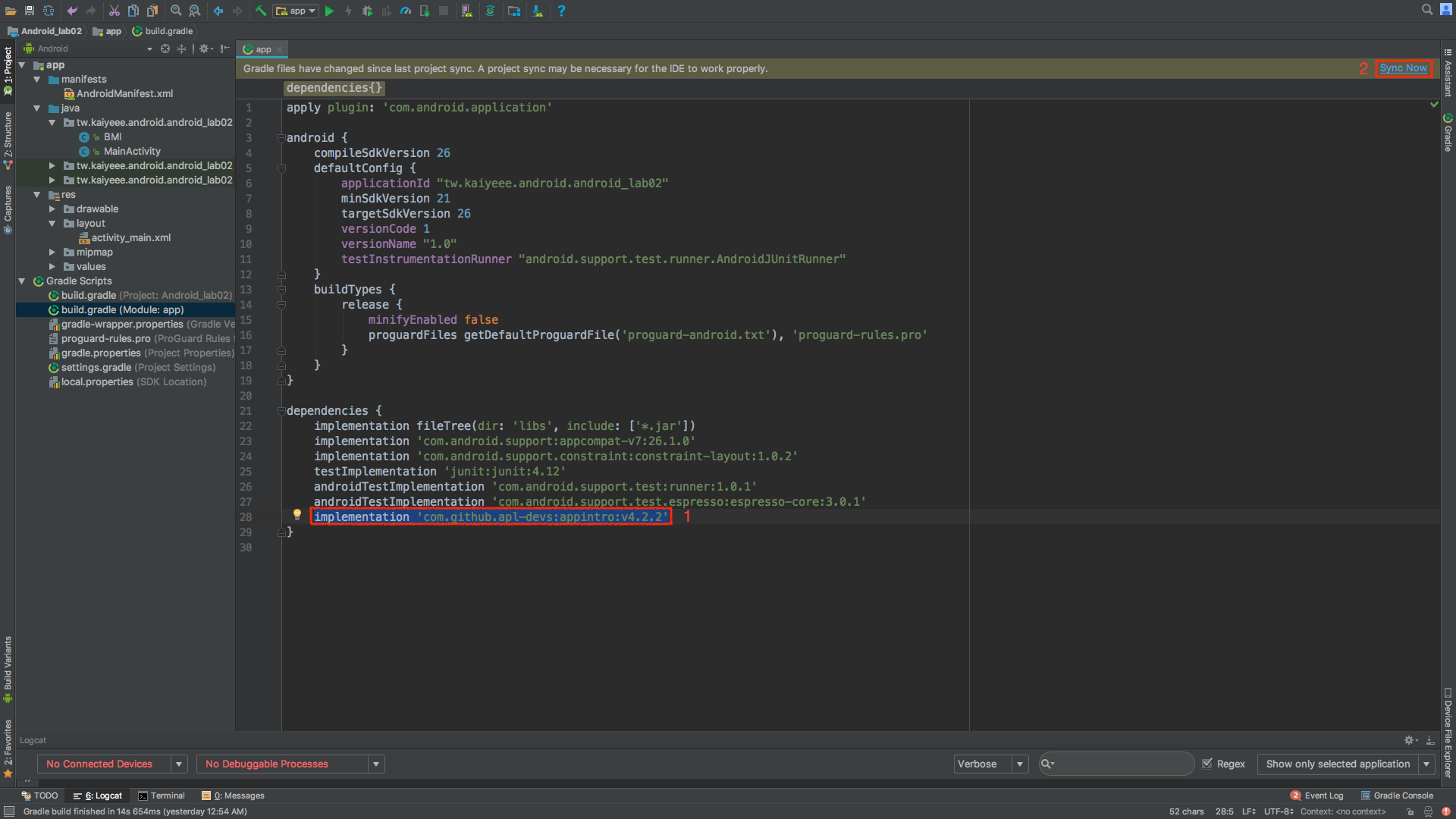Collapse the res folder

pos(36,194)
